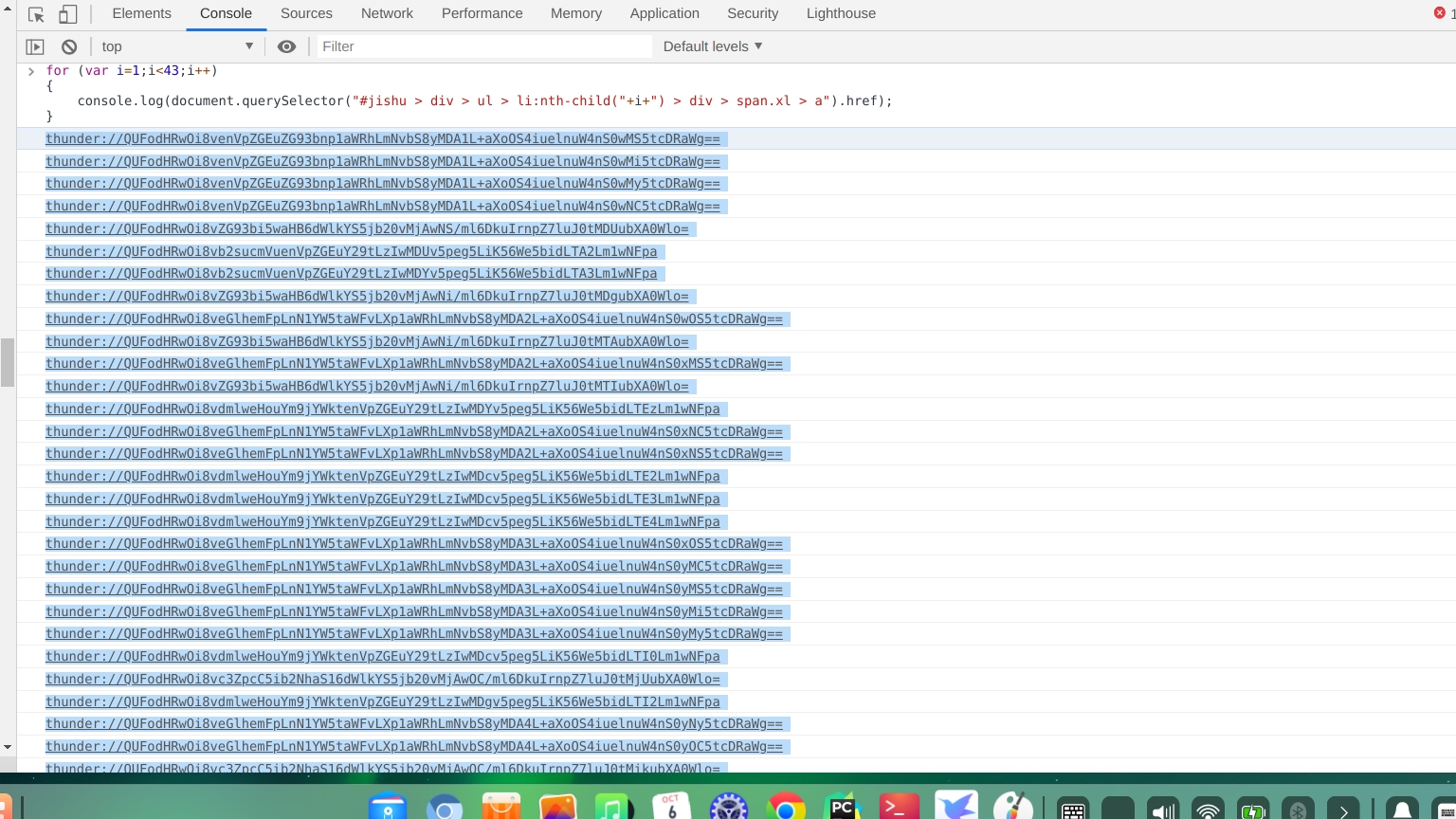Click the scroll-down arrow of the left scrollbar
This screenshot has width=1456, height=819.
pos(8,748)
